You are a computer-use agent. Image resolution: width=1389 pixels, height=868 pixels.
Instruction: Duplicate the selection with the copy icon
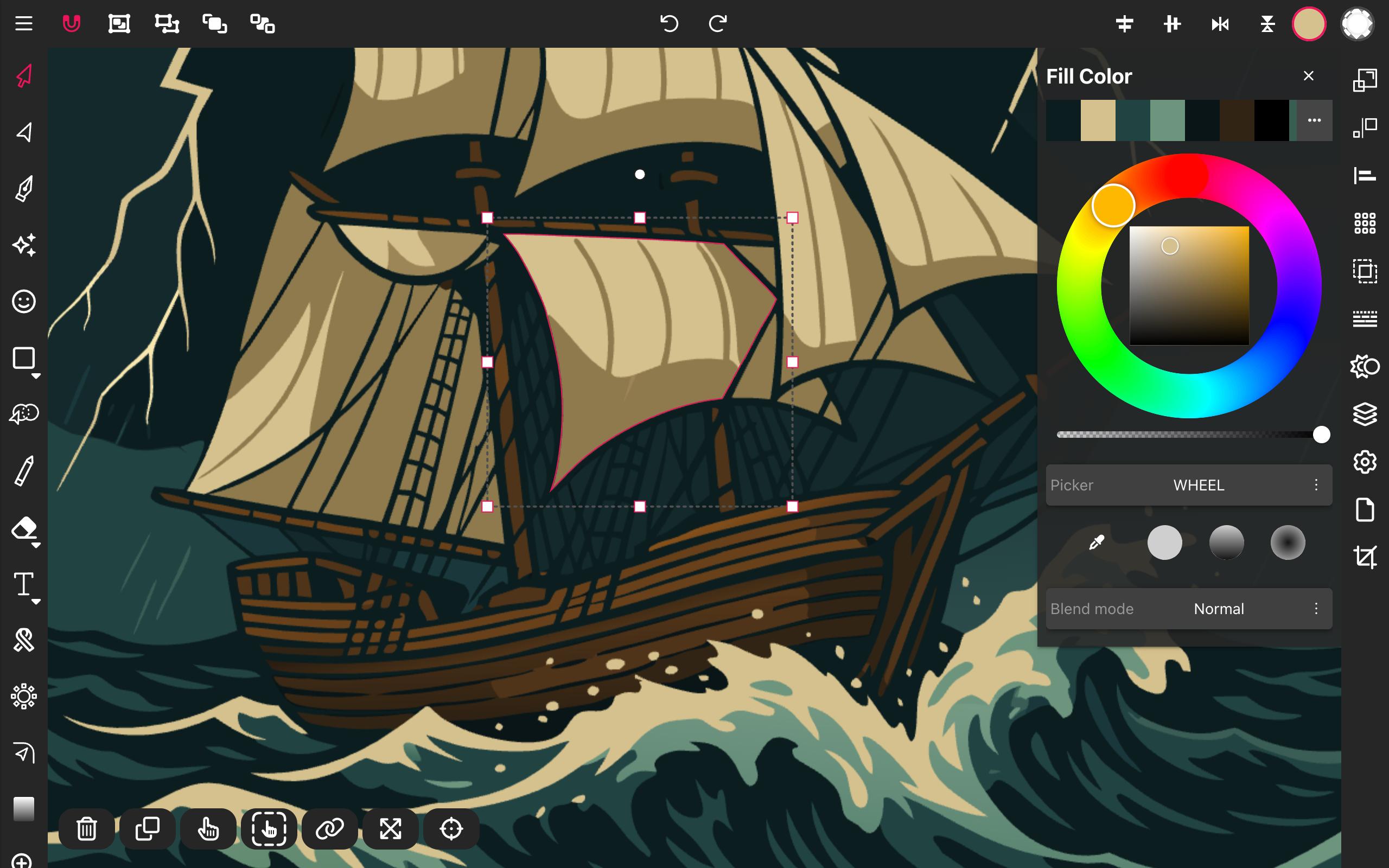[148, 828]
